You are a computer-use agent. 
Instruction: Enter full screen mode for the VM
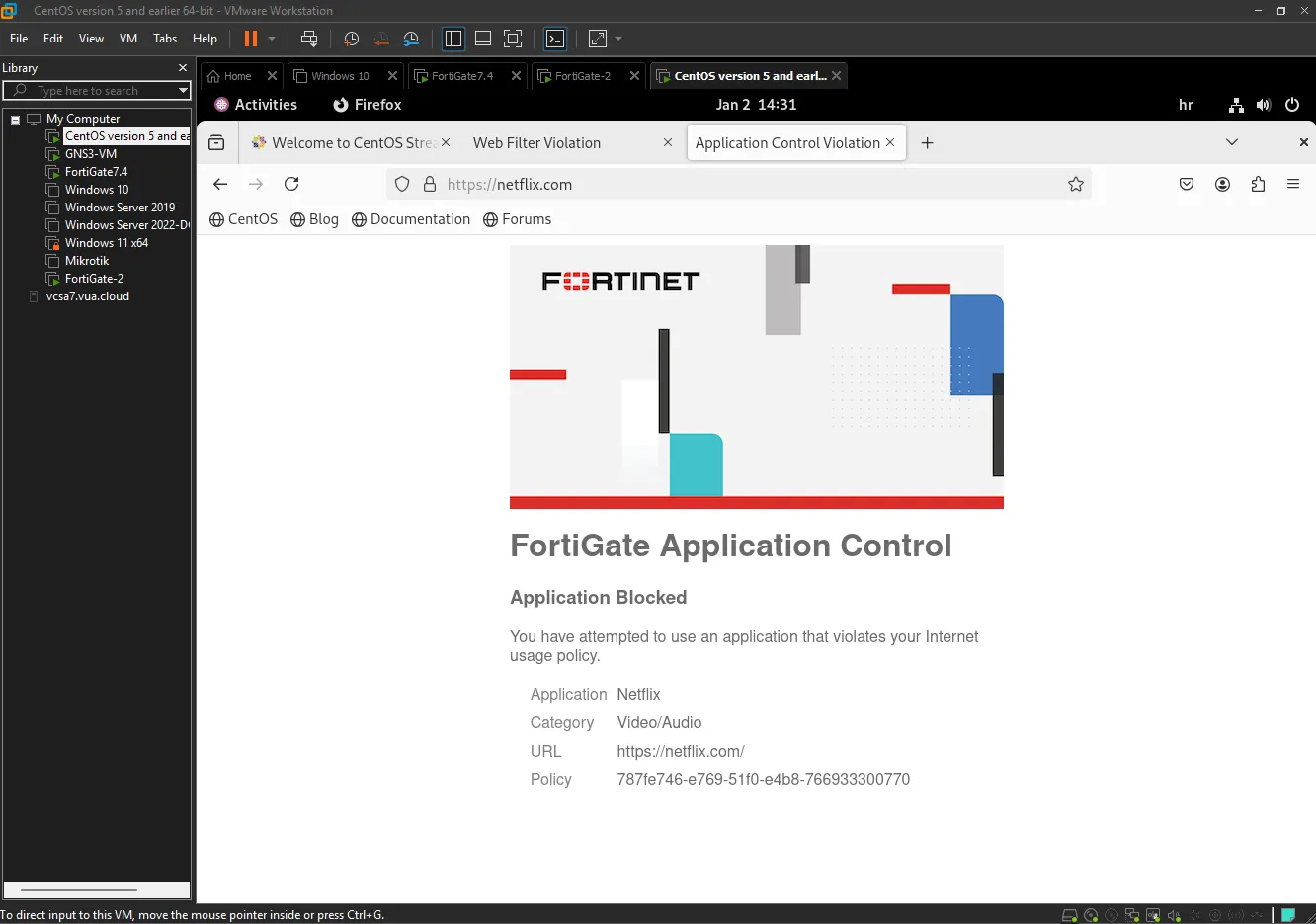513,39
